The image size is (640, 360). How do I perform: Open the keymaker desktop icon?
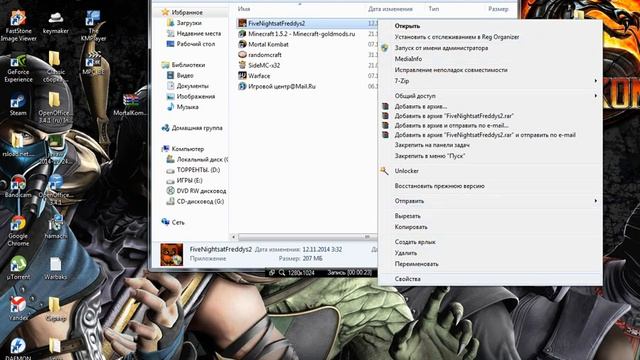pyautogui.click(x=56, y=23)
